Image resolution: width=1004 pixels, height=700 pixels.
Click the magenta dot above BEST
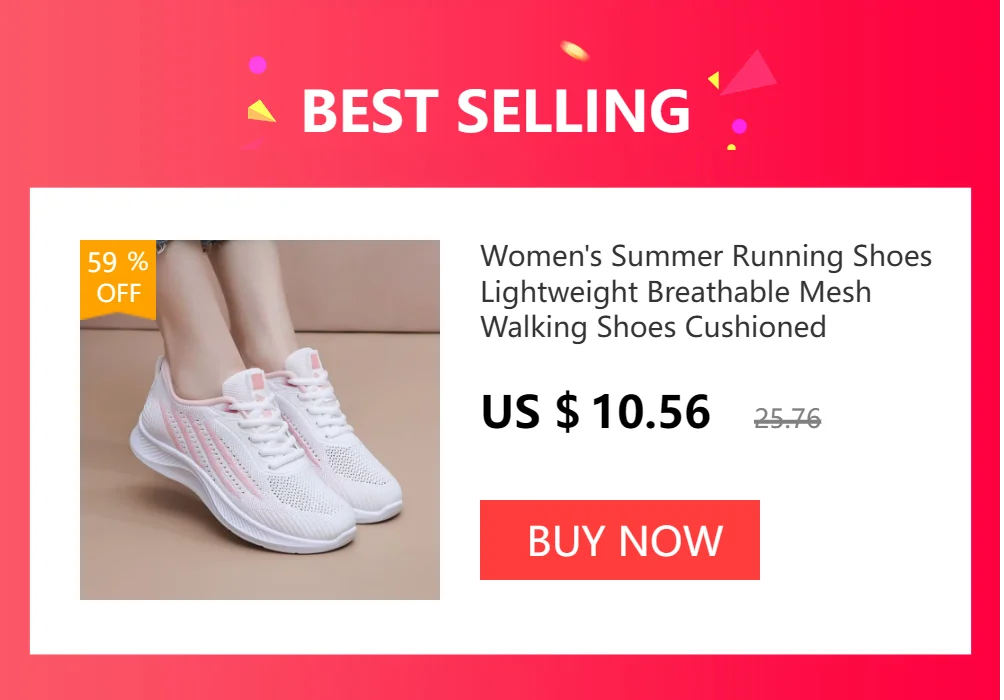(257, 65)
